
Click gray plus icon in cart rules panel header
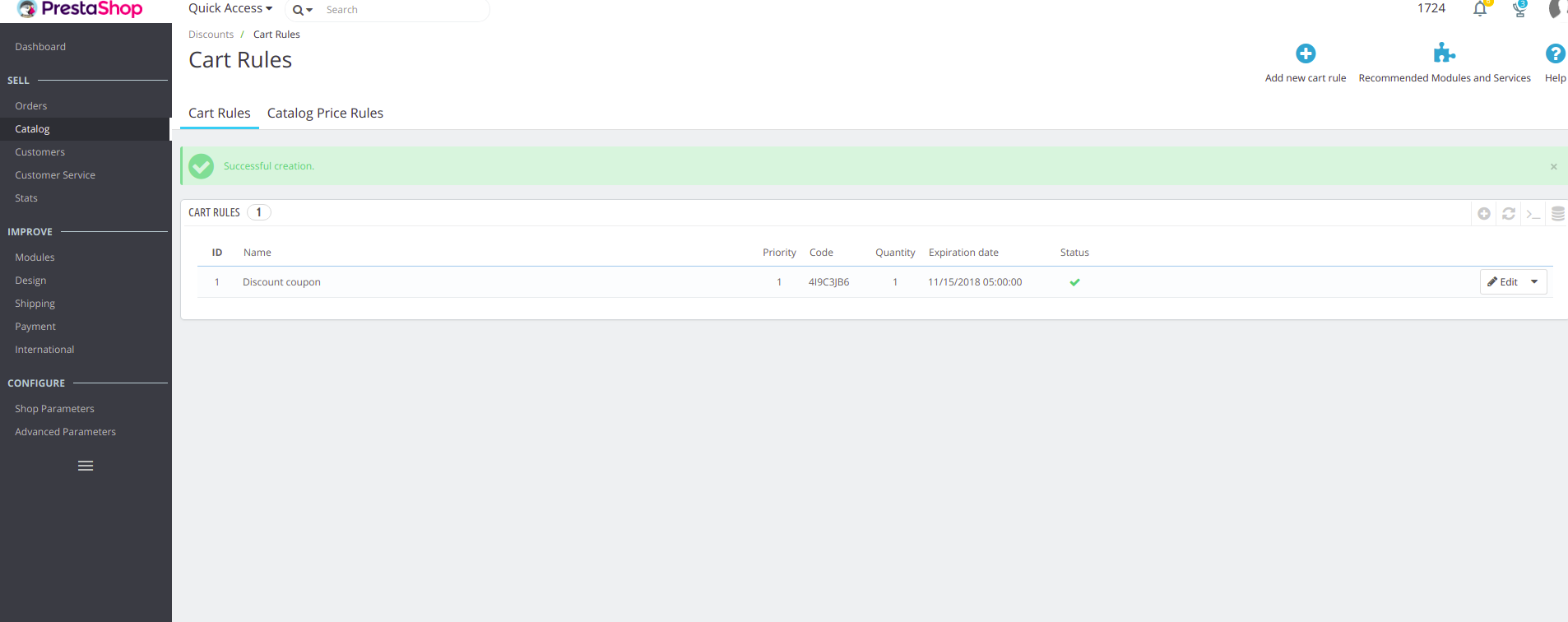(x=1484, y=214)
